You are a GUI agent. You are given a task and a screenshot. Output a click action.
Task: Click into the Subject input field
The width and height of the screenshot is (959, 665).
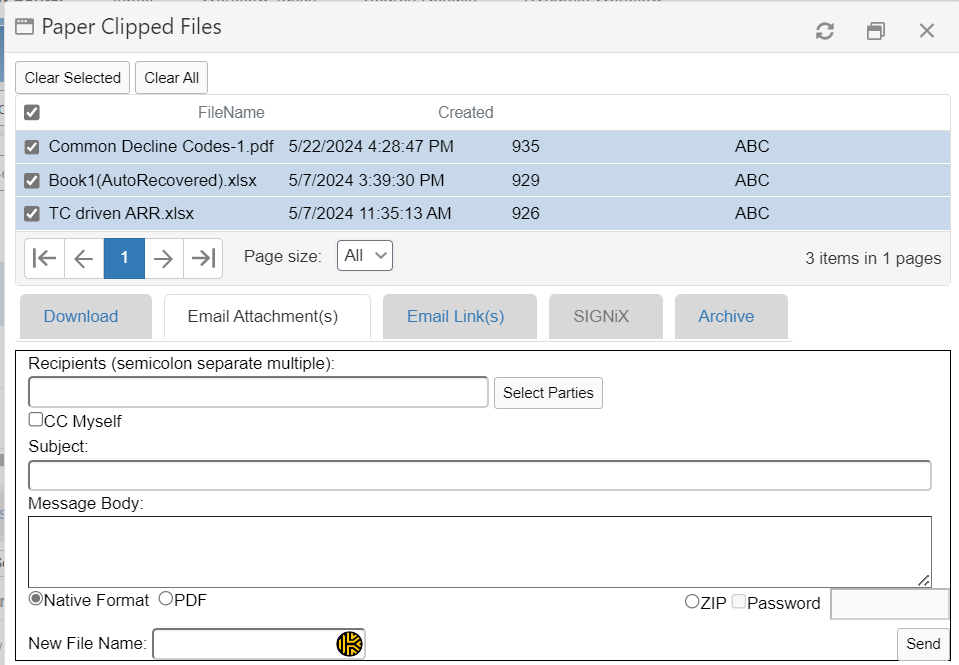click(x=479, y=475)
